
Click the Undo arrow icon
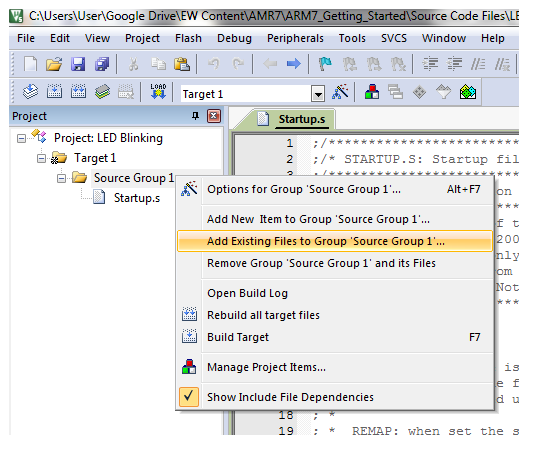(x=214, y=64)
